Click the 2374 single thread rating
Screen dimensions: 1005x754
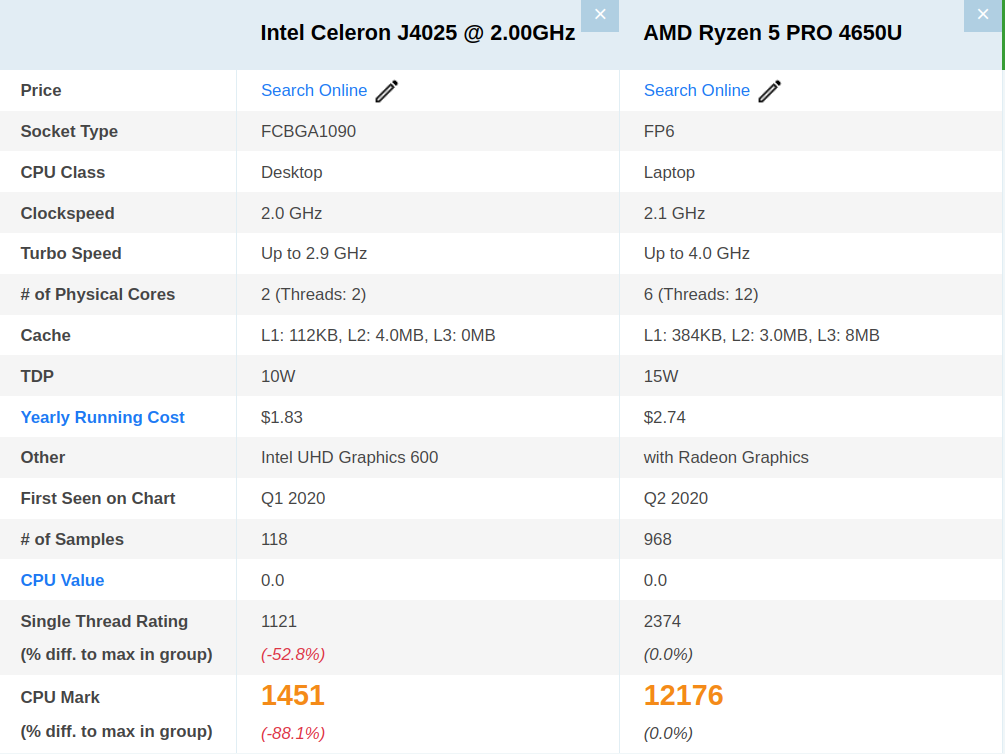coord(662,621)
